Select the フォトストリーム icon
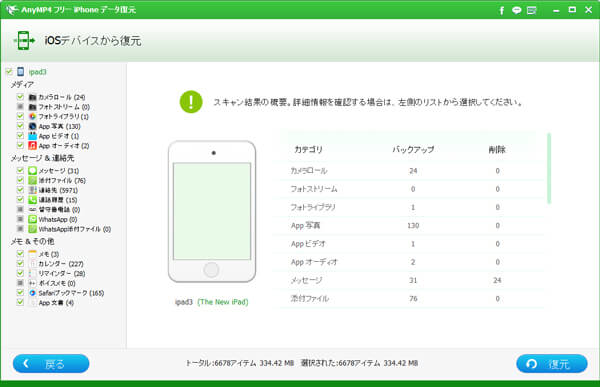 point(33,107)
